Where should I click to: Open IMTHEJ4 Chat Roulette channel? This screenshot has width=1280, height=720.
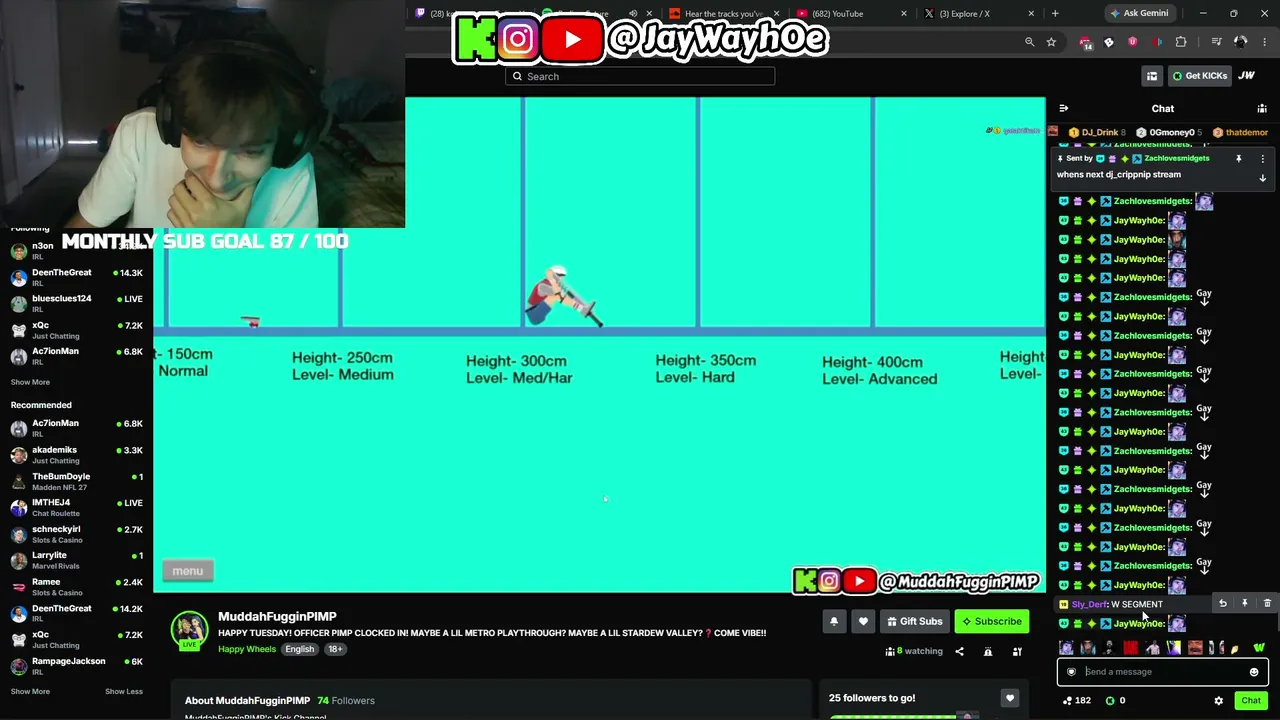(77, 507)
